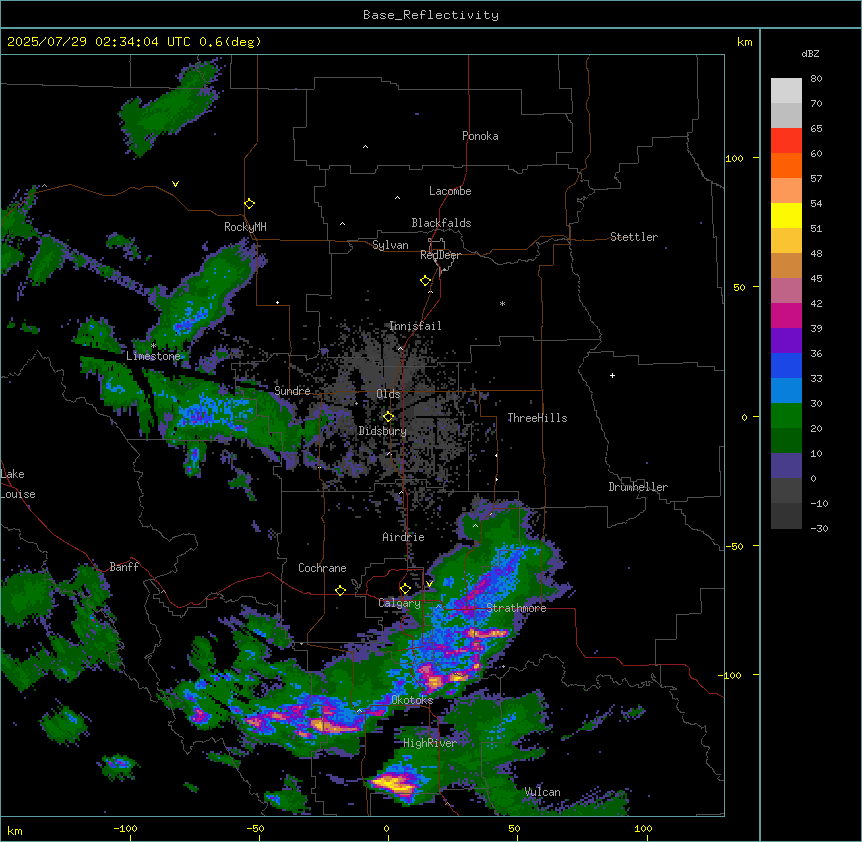Pick the white 70-80 dBZ legend swatch
This screenshot has height=842, width=862.
tap(786, 91)
